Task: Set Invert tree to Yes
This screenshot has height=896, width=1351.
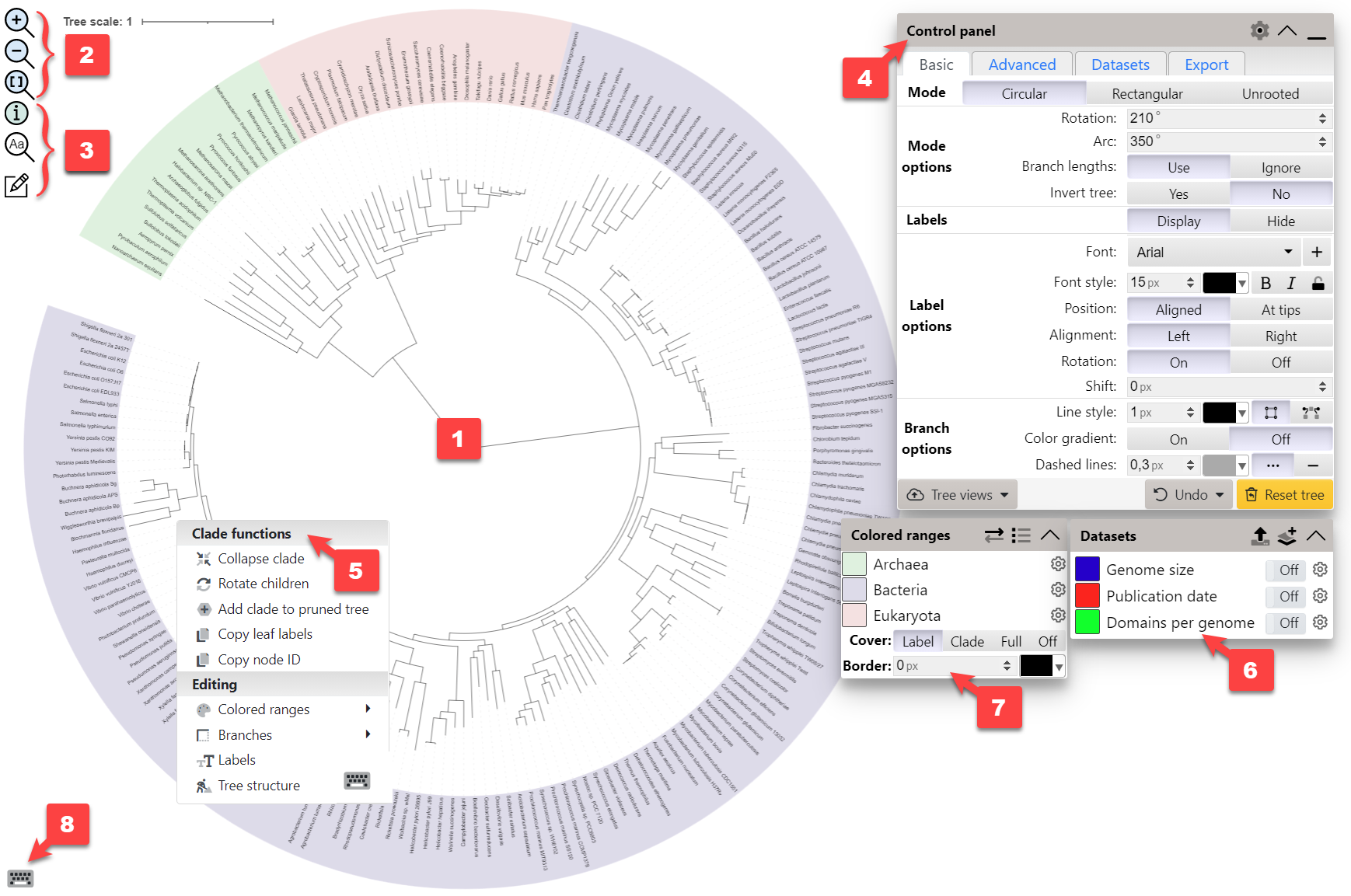Action: [1178, 194]
